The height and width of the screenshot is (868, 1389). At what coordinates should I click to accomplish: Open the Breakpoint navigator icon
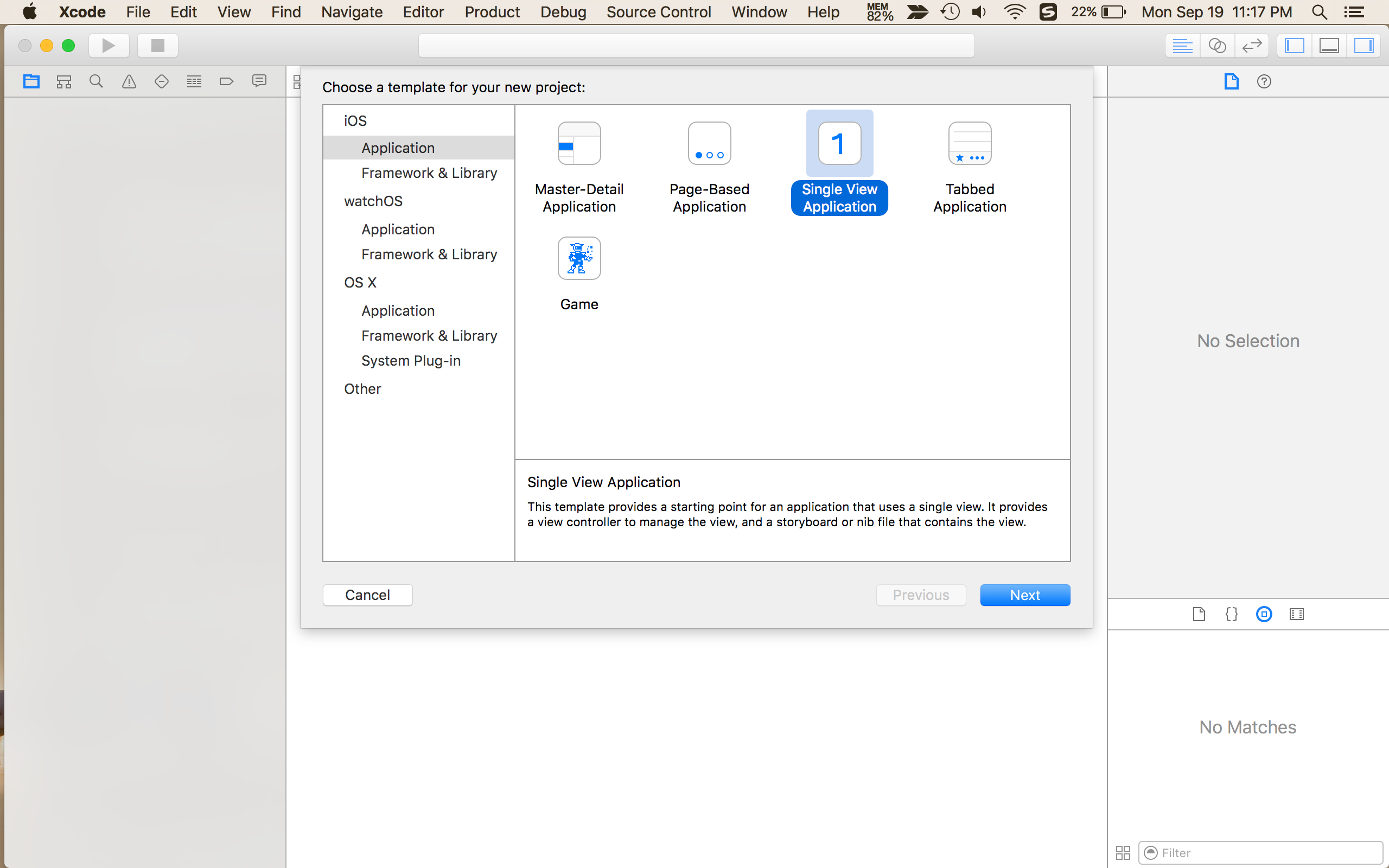coord(227,81)
